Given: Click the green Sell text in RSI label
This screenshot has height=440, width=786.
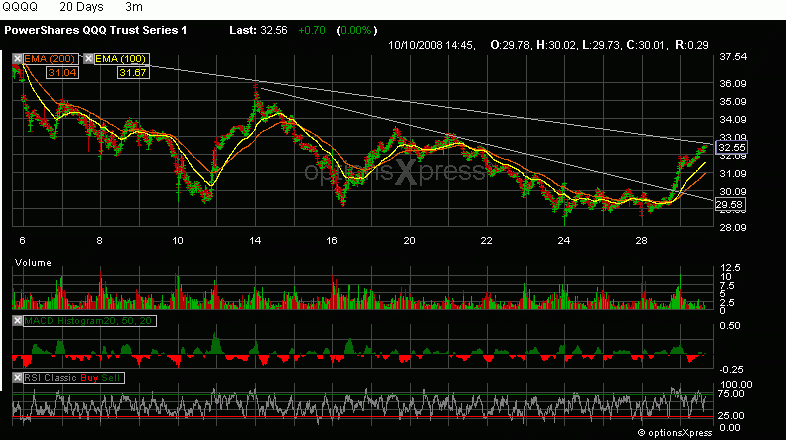Looking at the screenshot, I should click(111, 378).
